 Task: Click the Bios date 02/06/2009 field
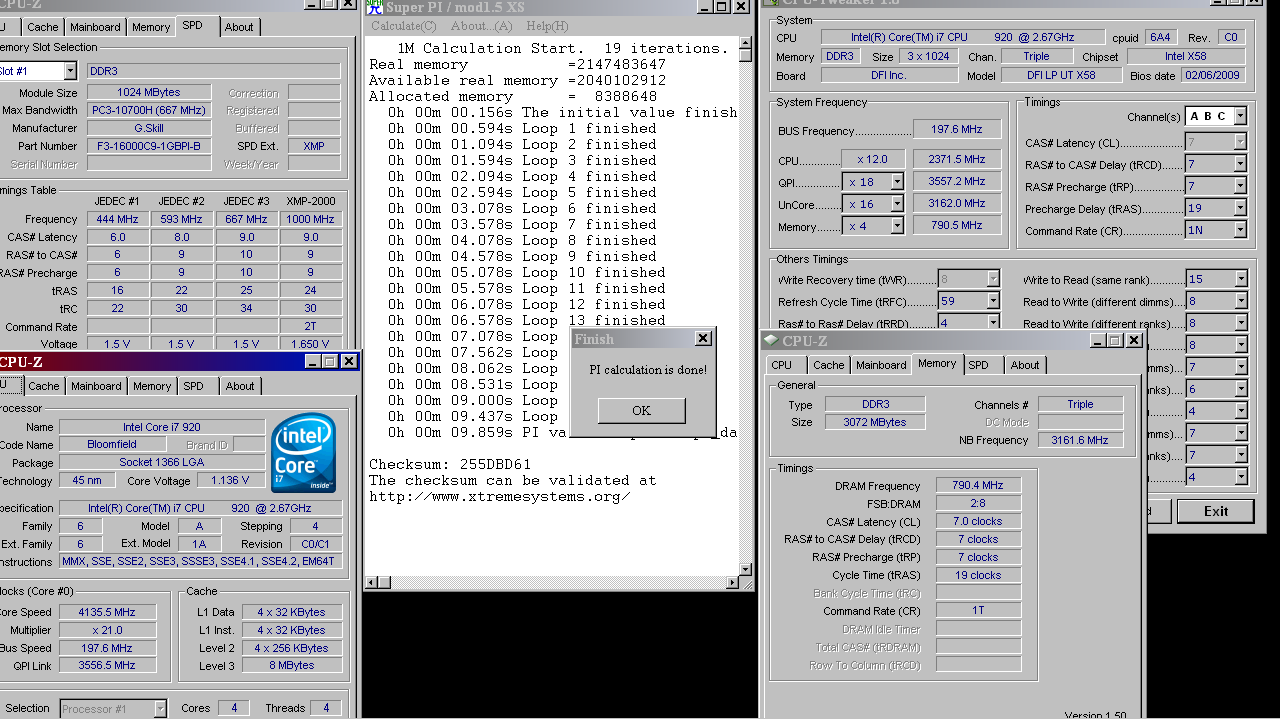tap(1212, 75)
